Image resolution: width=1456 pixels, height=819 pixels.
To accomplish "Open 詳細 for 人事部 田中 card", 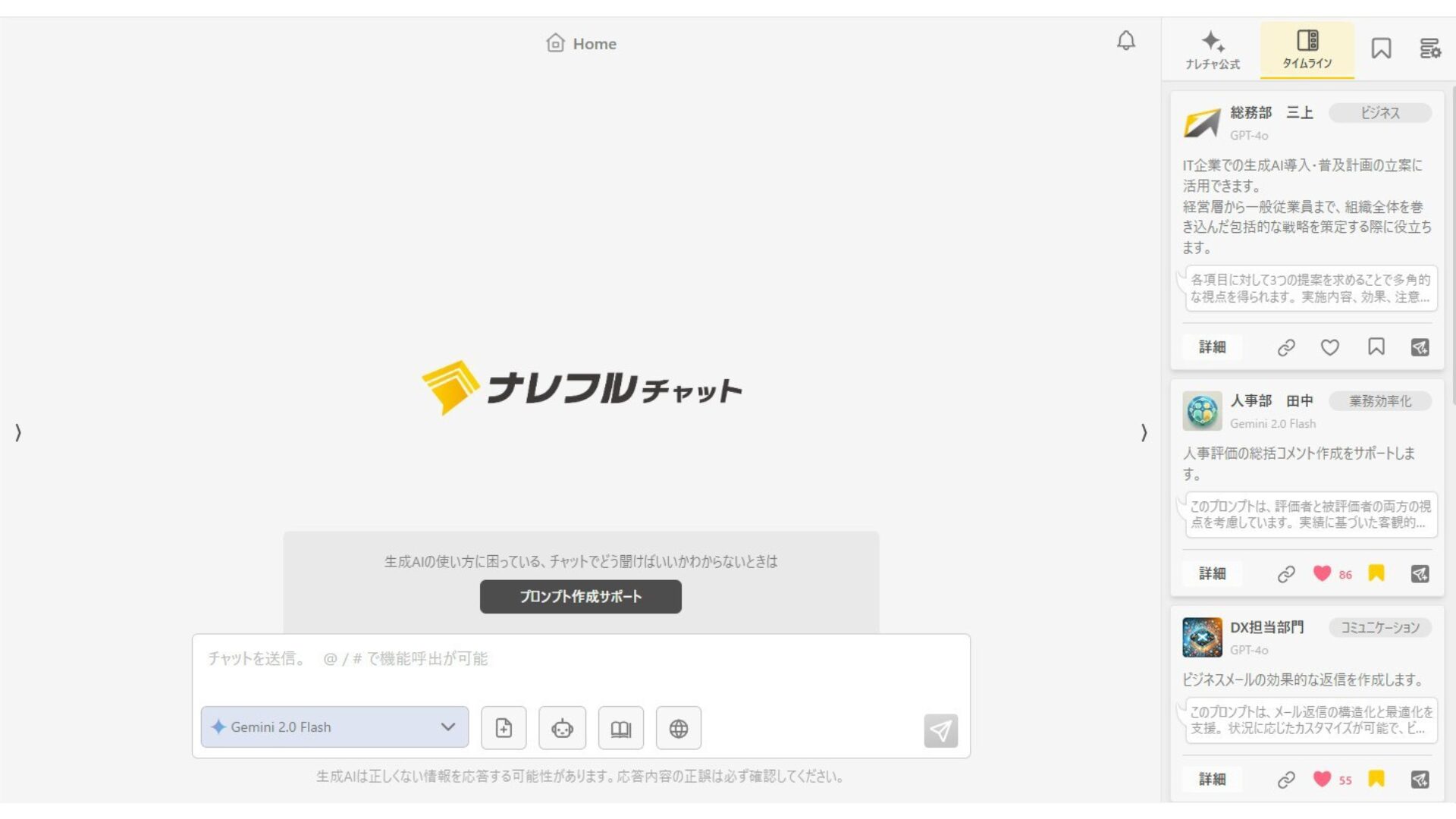I will [1212, 573].
